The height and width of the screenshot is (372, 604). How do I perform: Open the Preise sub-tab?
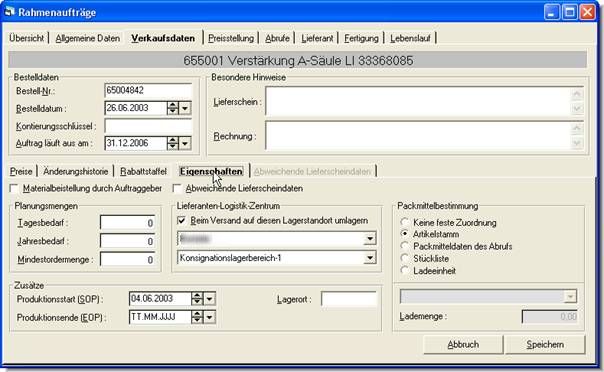pyautogui.click(x=21, y=171)
